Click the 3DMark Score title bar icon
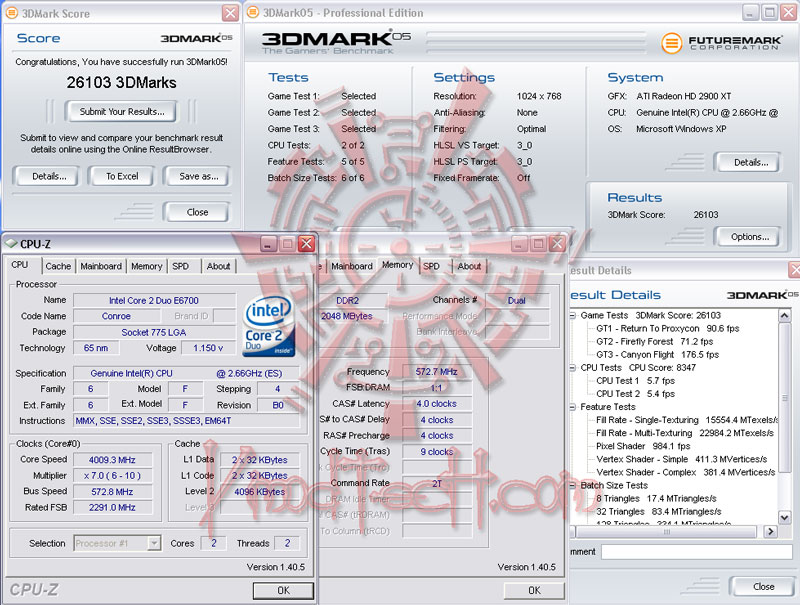 click(x=11, y=13)
